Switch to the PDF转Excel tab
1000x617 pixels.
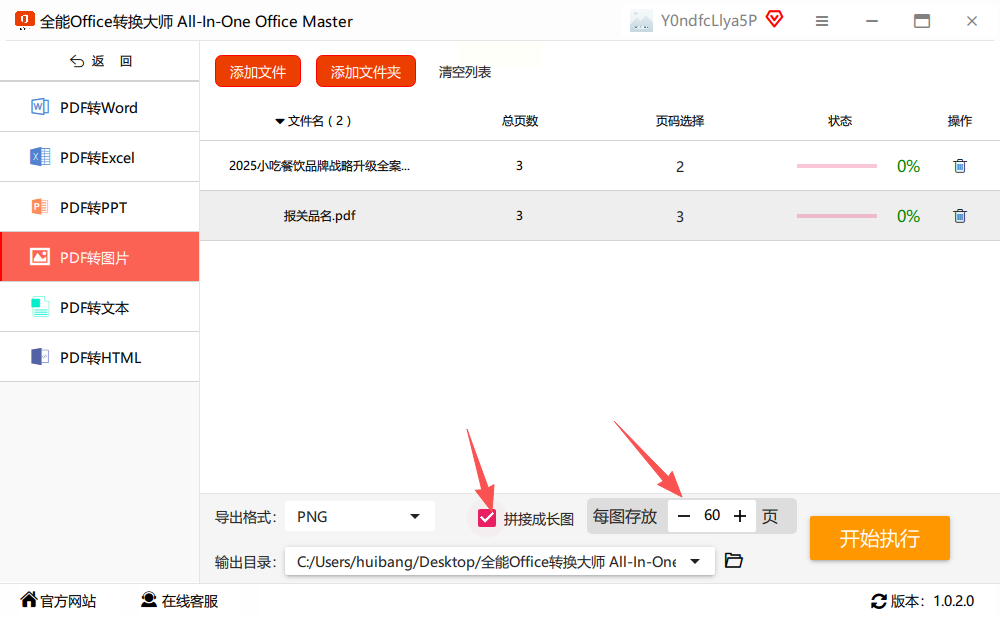tap(99, 157)
